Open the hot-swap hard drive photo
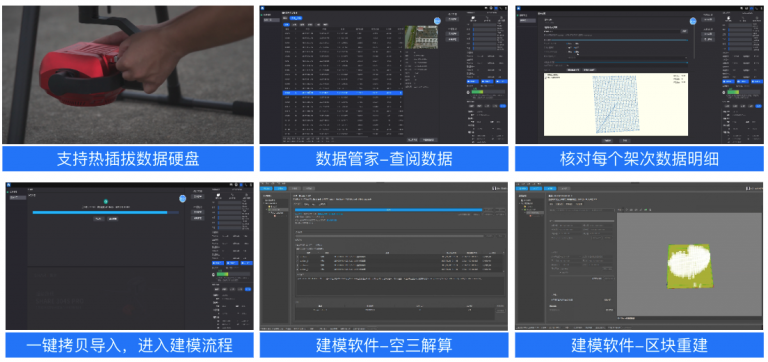This screenshot has width=768, height=362. click(128, 74)
